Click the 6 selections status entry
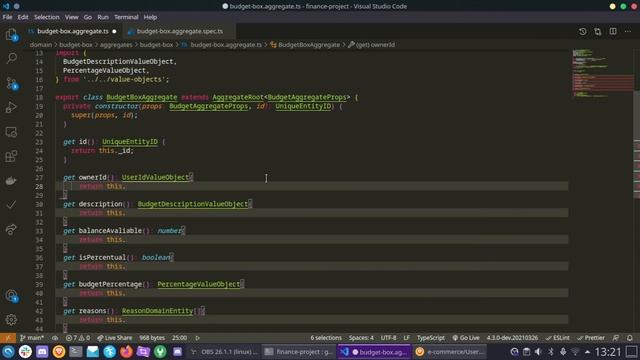Image resolution: width=640 pixels, height=360 pixels. (326, 338)
